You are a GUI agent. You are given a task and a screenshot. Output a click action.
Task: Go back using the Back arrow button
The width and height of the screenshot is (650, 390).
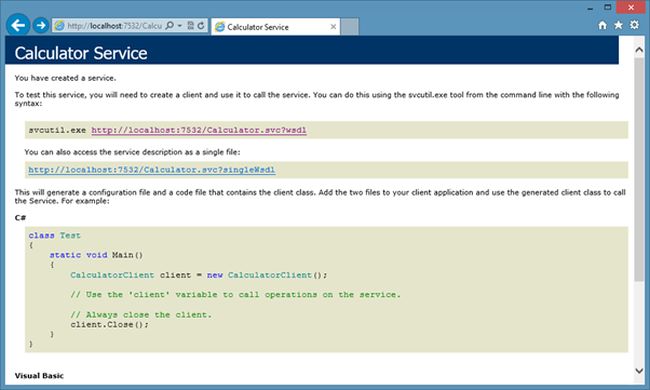pos(18,26)
